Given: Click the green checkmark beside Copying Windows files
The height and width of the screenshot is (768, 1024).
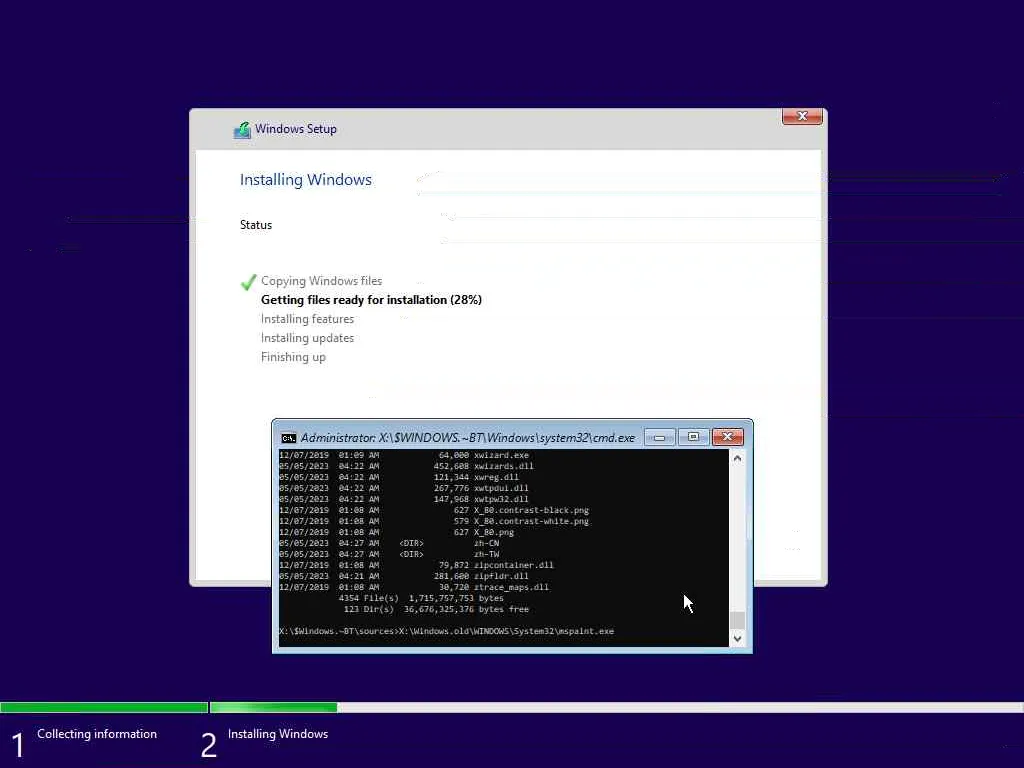Looking at the screenshot, I should (x=248, y=282).
